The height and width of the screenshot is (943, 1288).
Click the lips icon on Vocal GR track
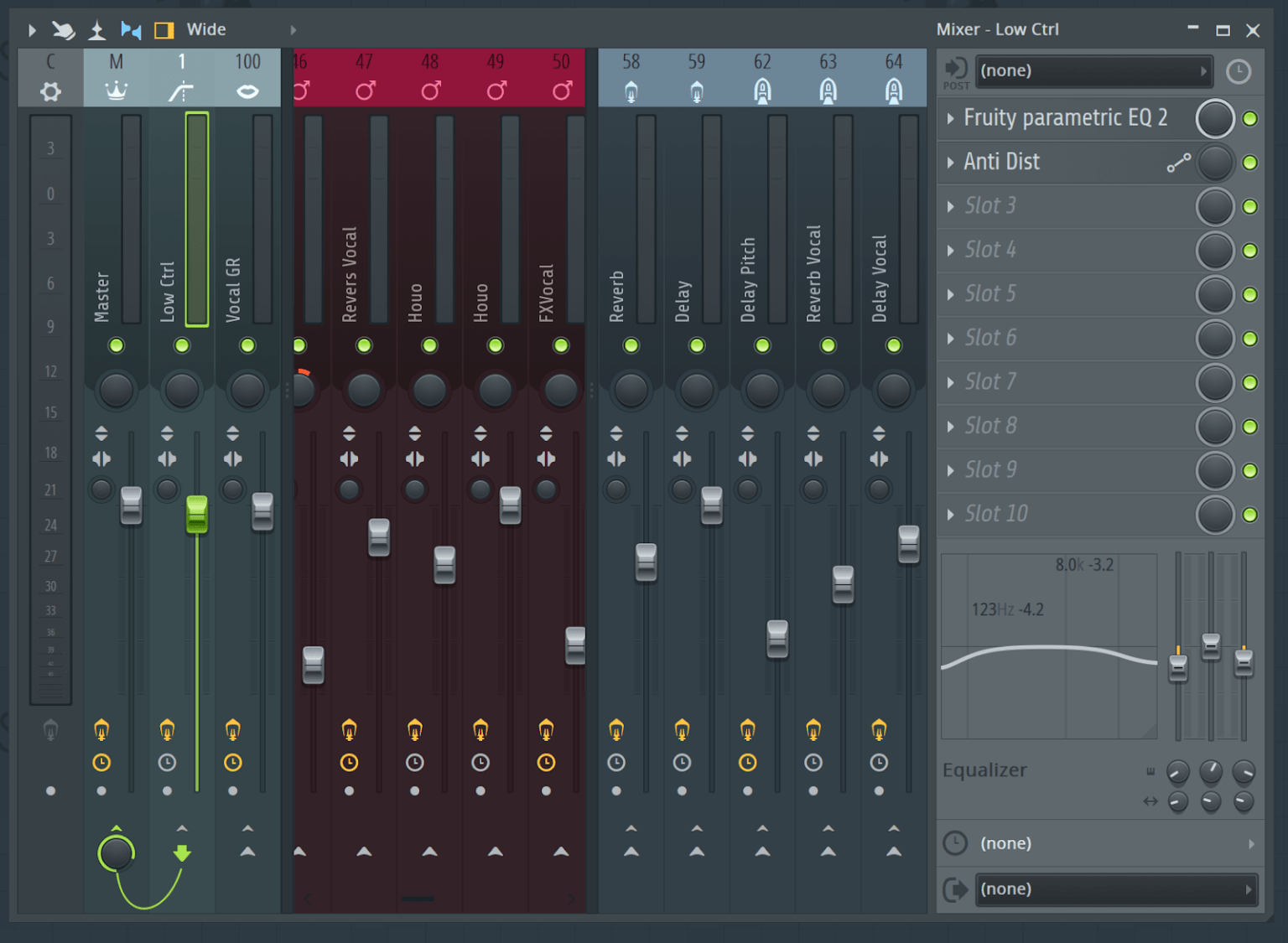coord(247,91)
